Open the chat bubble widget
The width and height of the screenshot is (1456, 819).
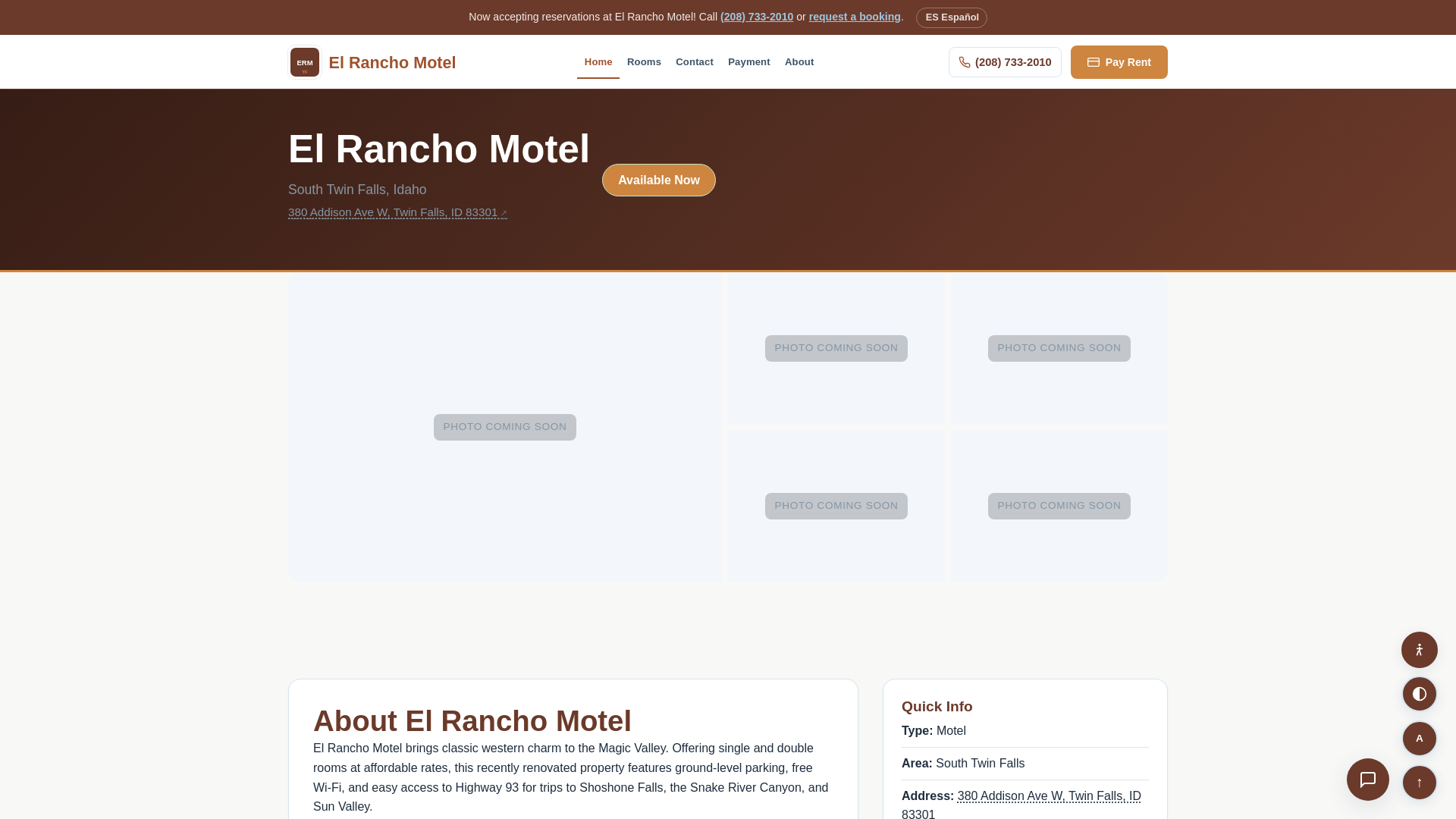1367,780
